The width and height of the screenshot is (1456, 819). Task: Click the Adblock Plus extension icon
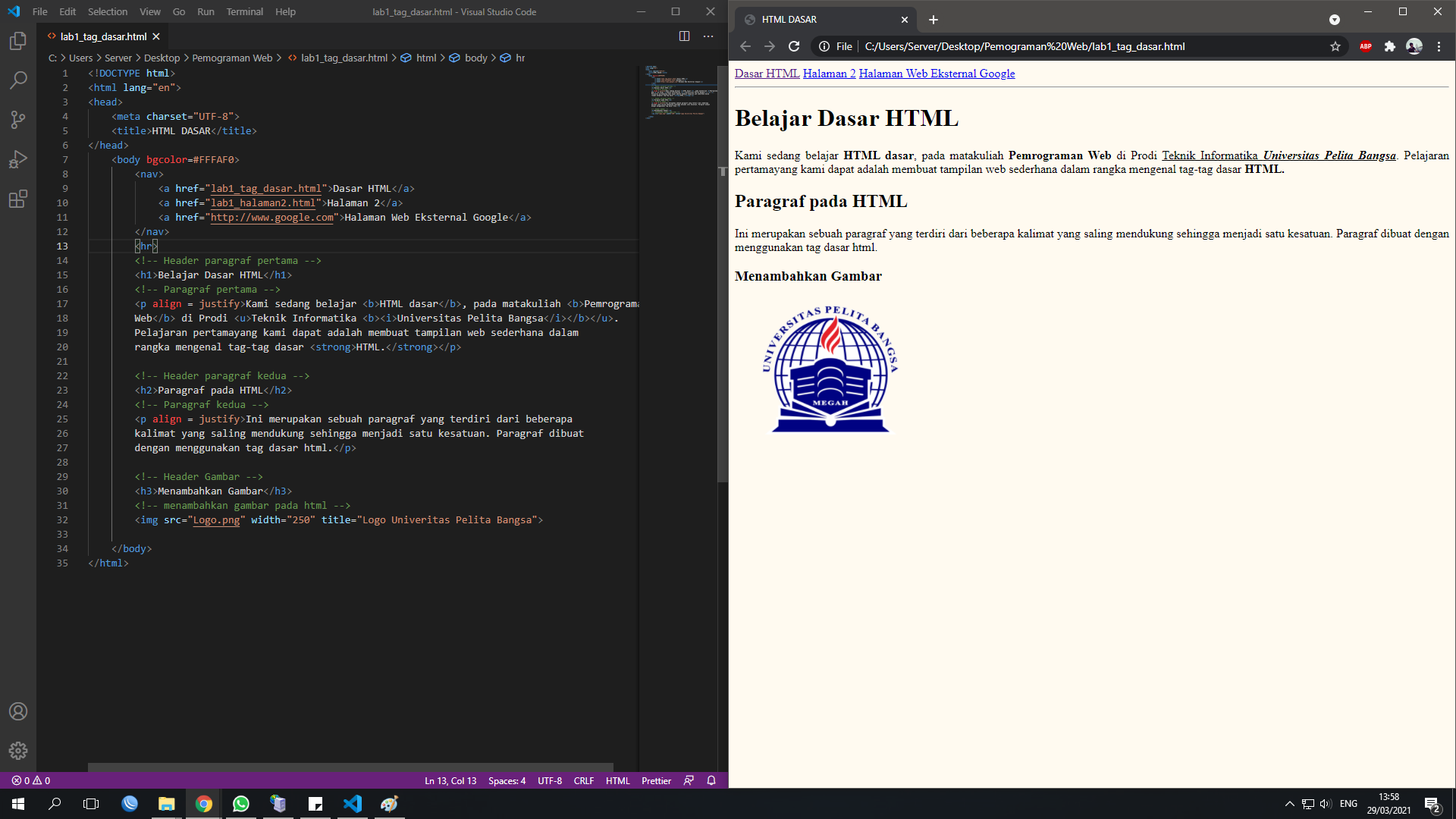click(x=1367, y=46)
